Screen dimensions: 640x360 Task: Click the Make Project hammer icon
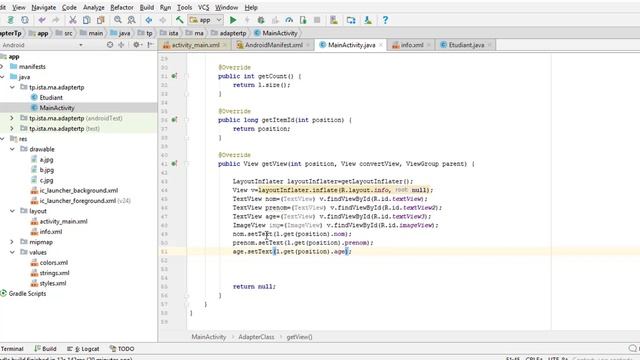[180, 20]
